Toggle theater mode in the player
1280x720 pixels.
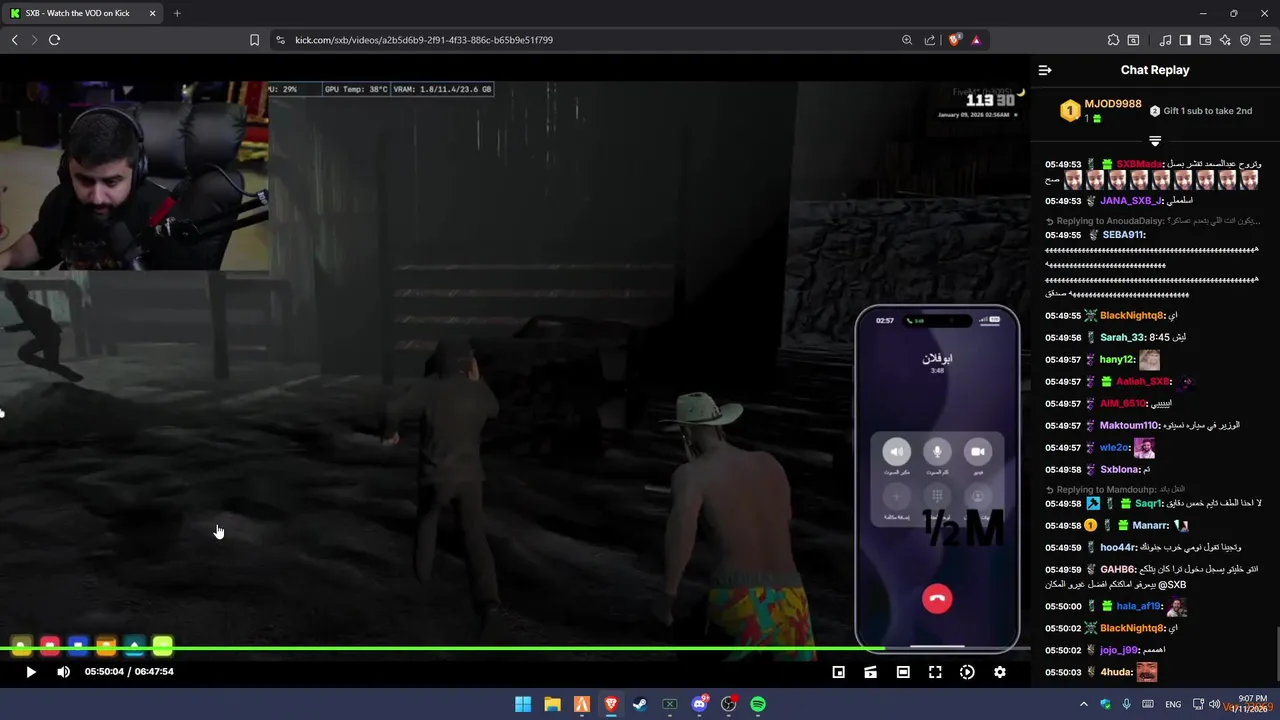903,672
